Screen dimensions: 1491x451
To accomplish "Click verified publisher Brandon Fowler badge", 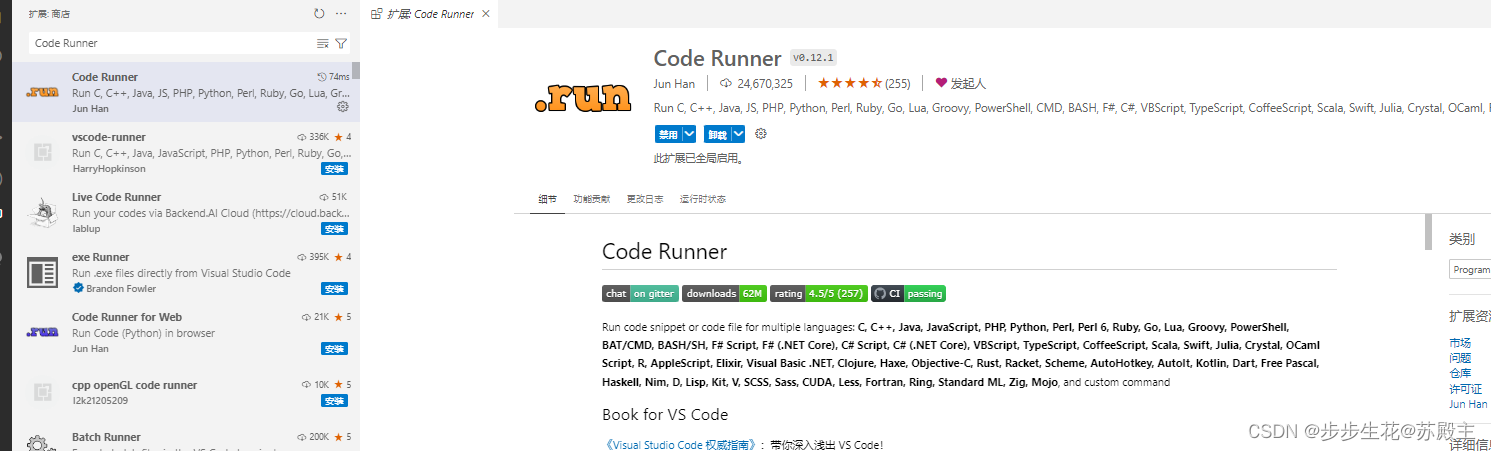I will [x=78, y=288].
